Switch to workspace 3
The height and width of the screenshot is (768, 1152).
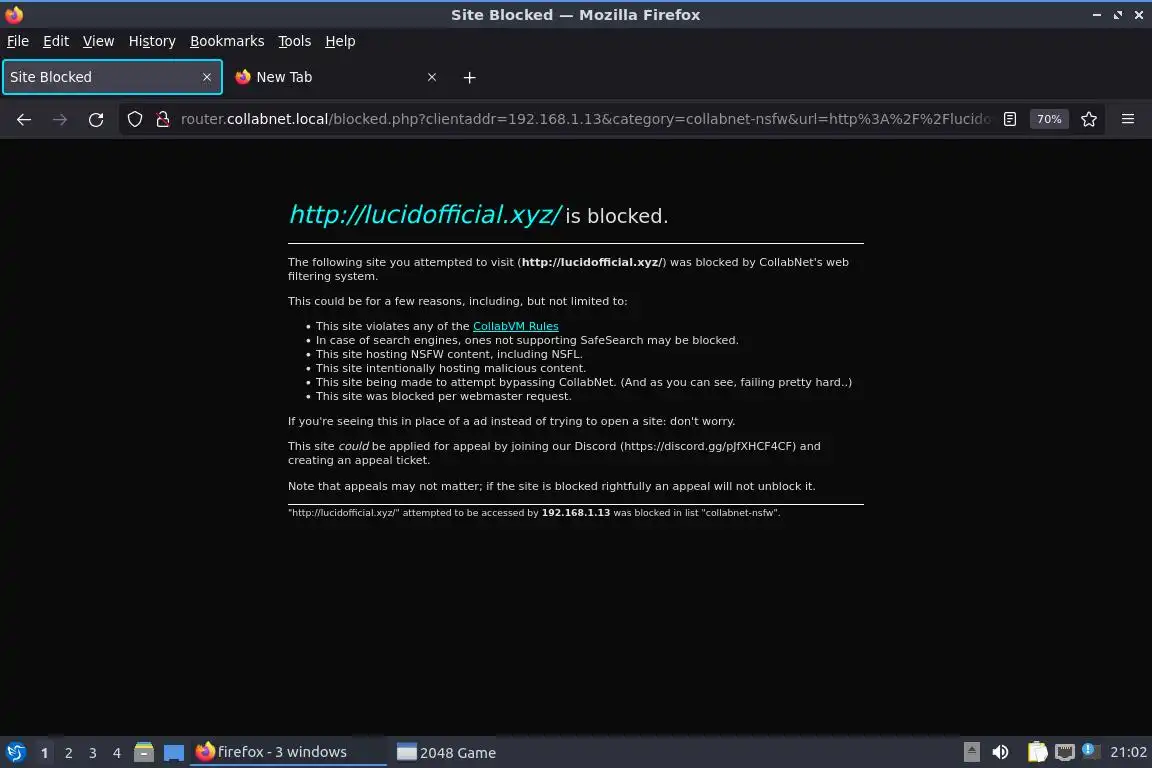[93, 753]
